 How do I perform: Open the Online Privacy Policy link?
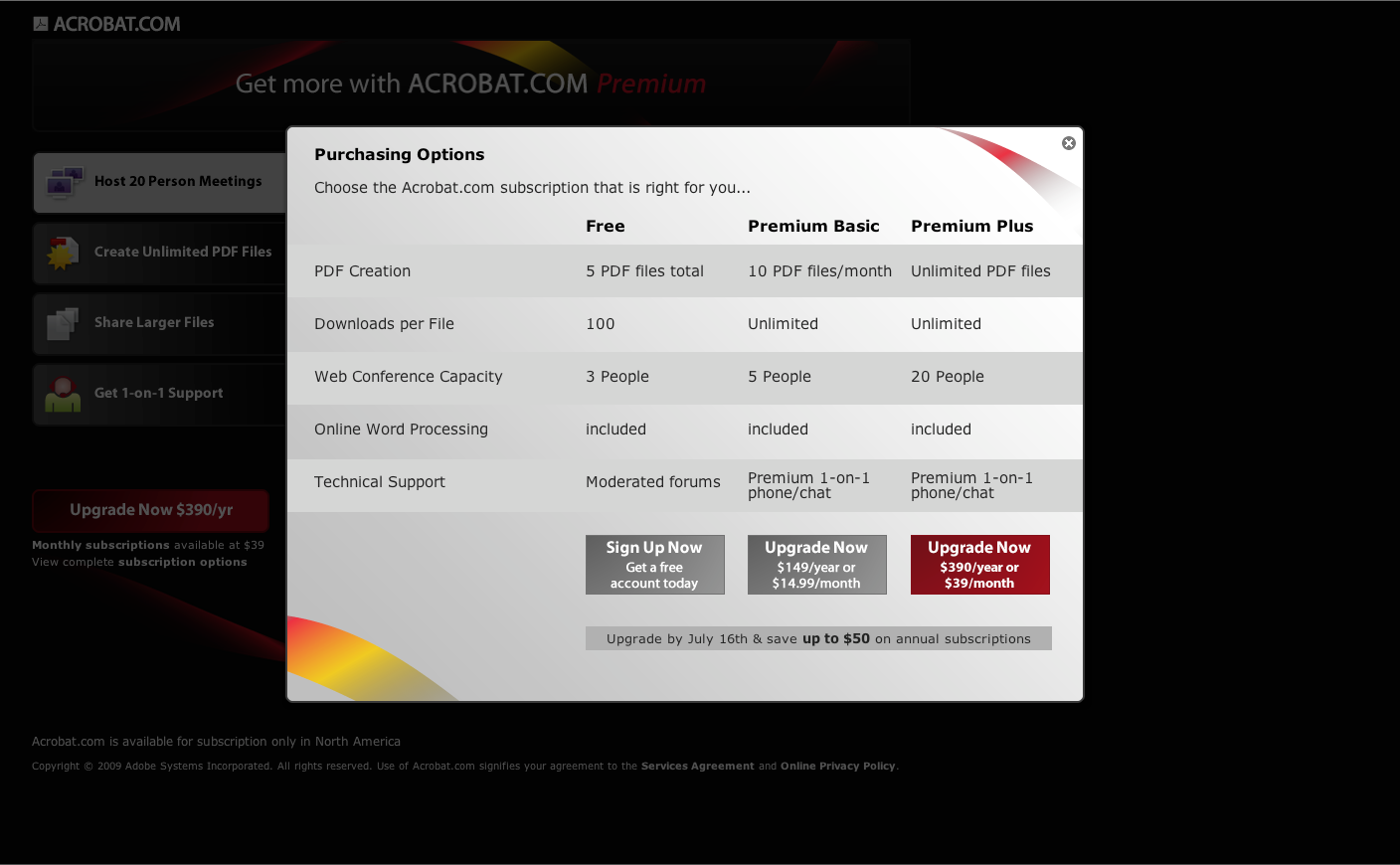click(x=838, y=766)
